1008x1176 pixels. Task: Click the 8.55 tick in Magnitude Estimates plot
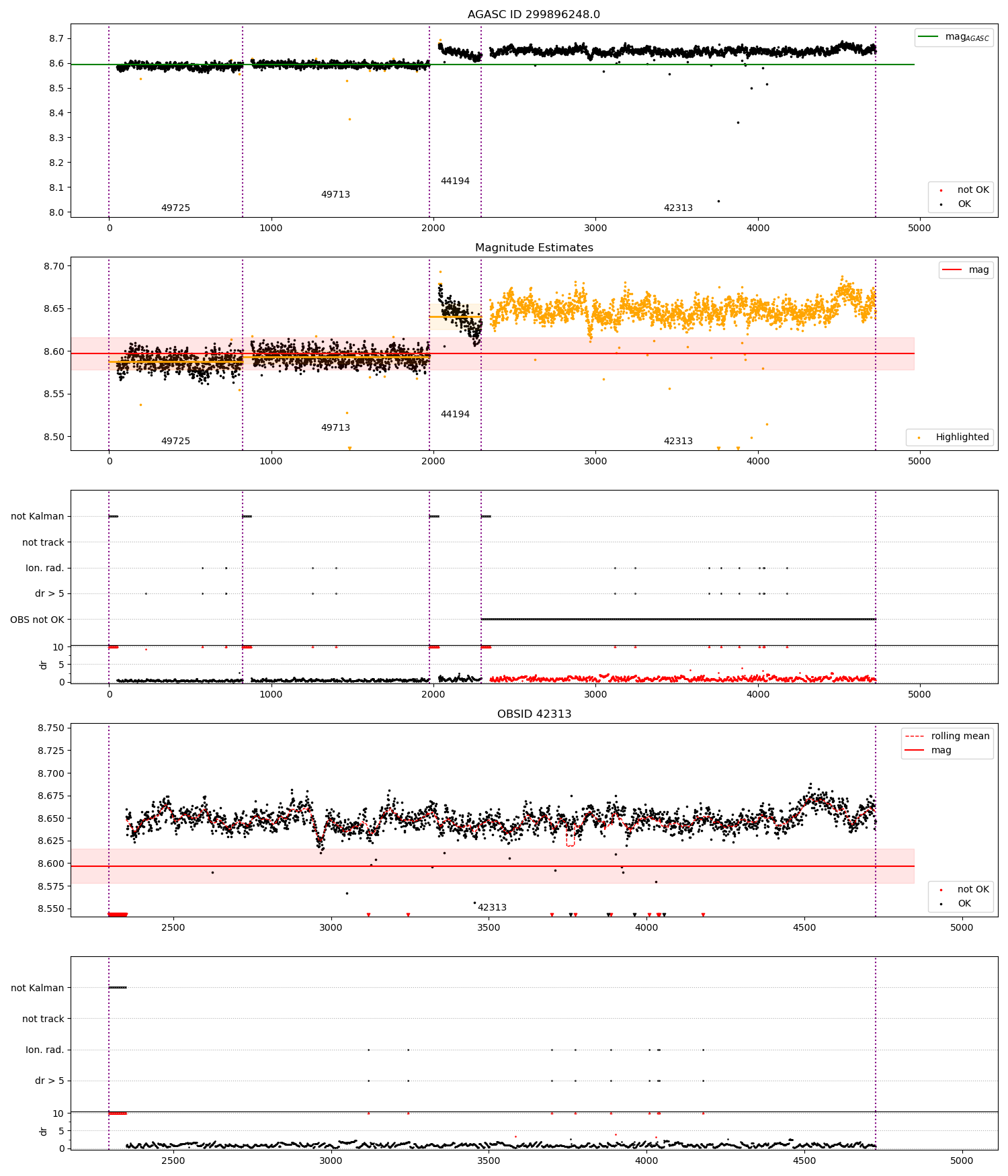point(53,394)
